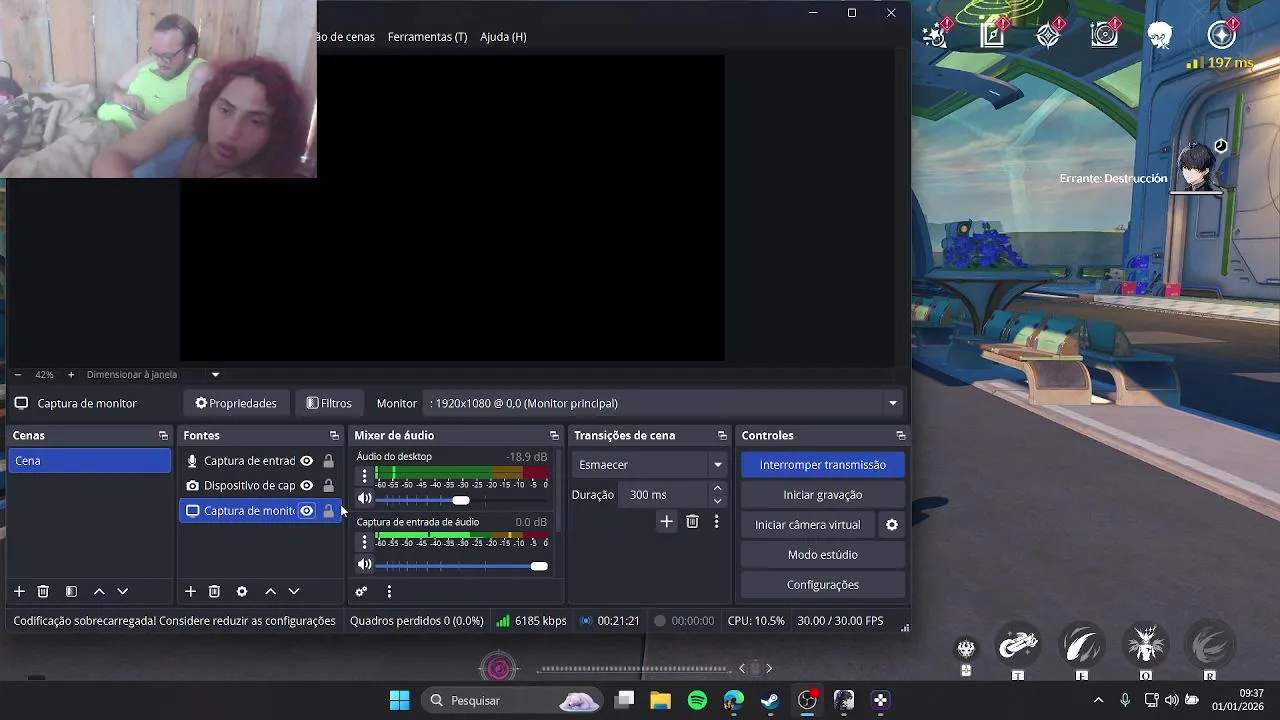Select the Cena scene item
Viewport: 1280px width, 720px height.
(x=90, y=461)
